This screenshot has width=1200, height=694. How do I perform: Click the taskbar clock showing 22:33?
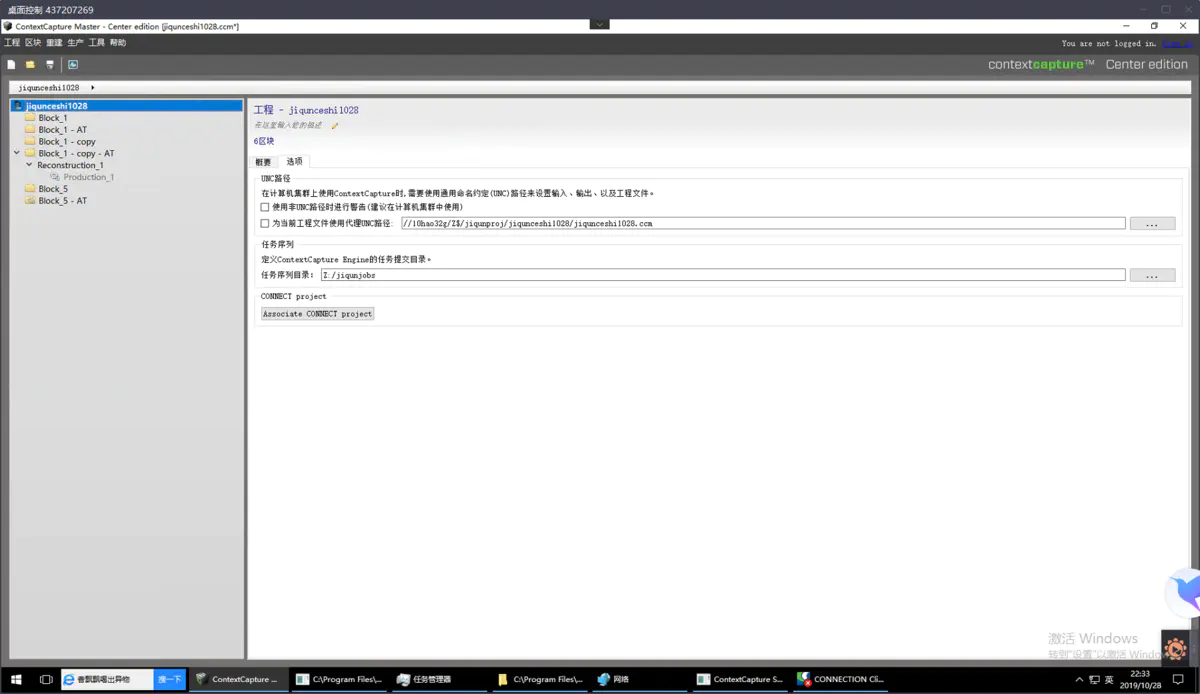pos(1141,680)
